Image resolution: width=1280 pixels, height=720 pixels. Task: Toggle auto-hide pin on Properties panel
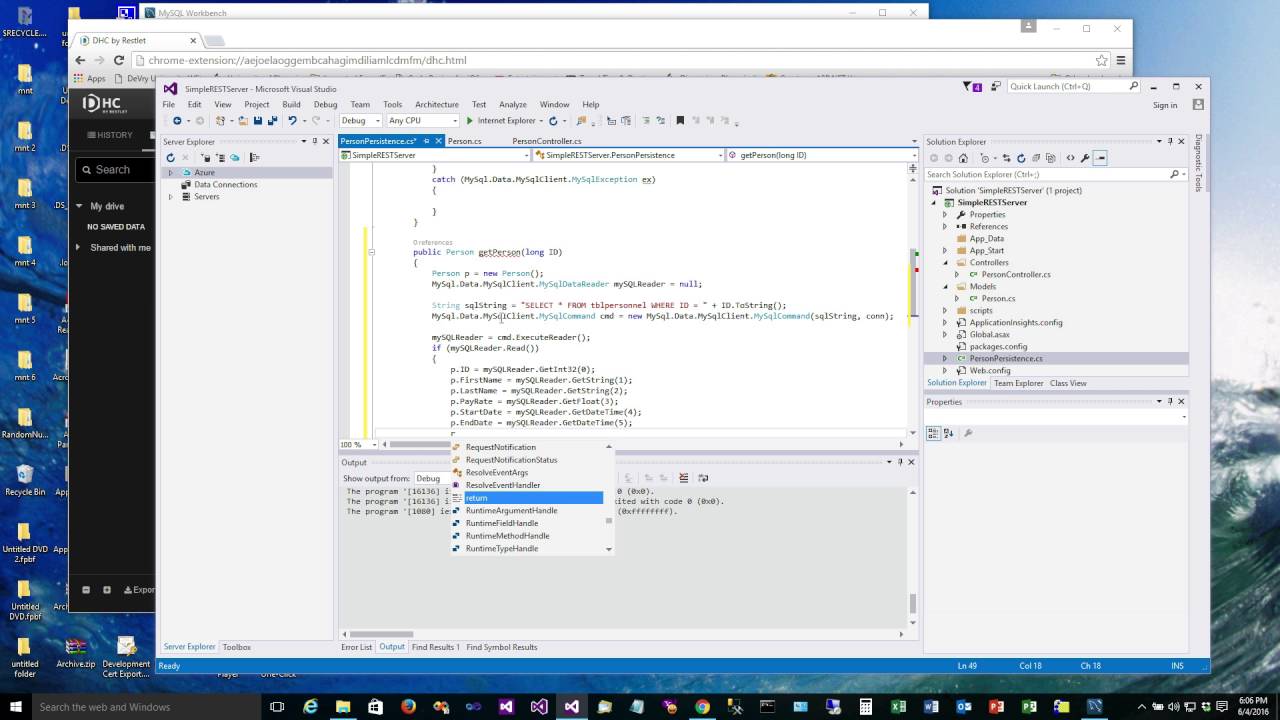[1170, 401]
